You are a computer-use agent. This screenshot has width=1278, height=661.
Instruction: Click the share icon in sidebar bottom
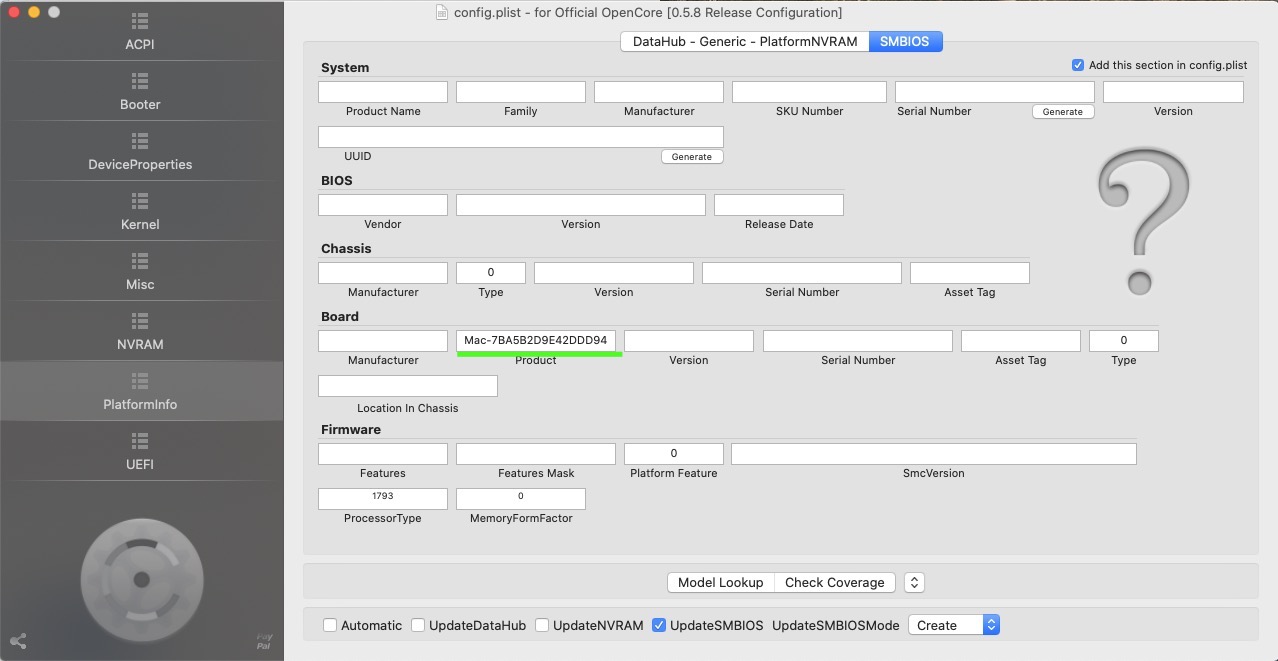tap(17, 641)
